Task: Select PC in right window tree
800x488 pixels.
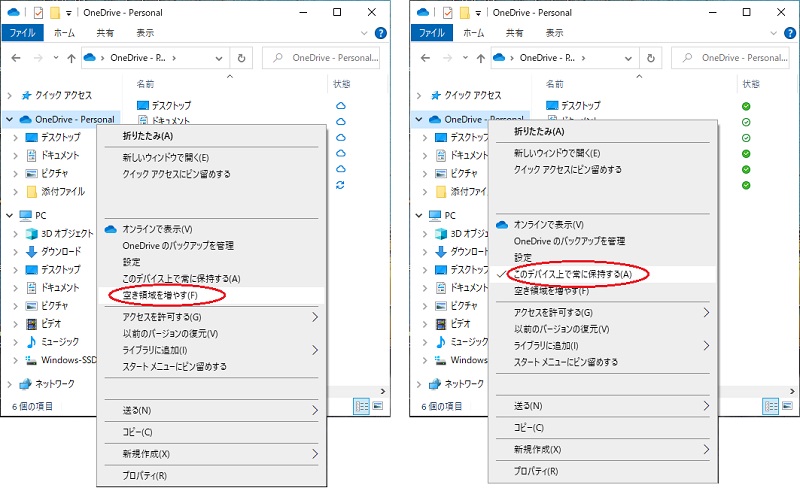Action: point(442,215)
